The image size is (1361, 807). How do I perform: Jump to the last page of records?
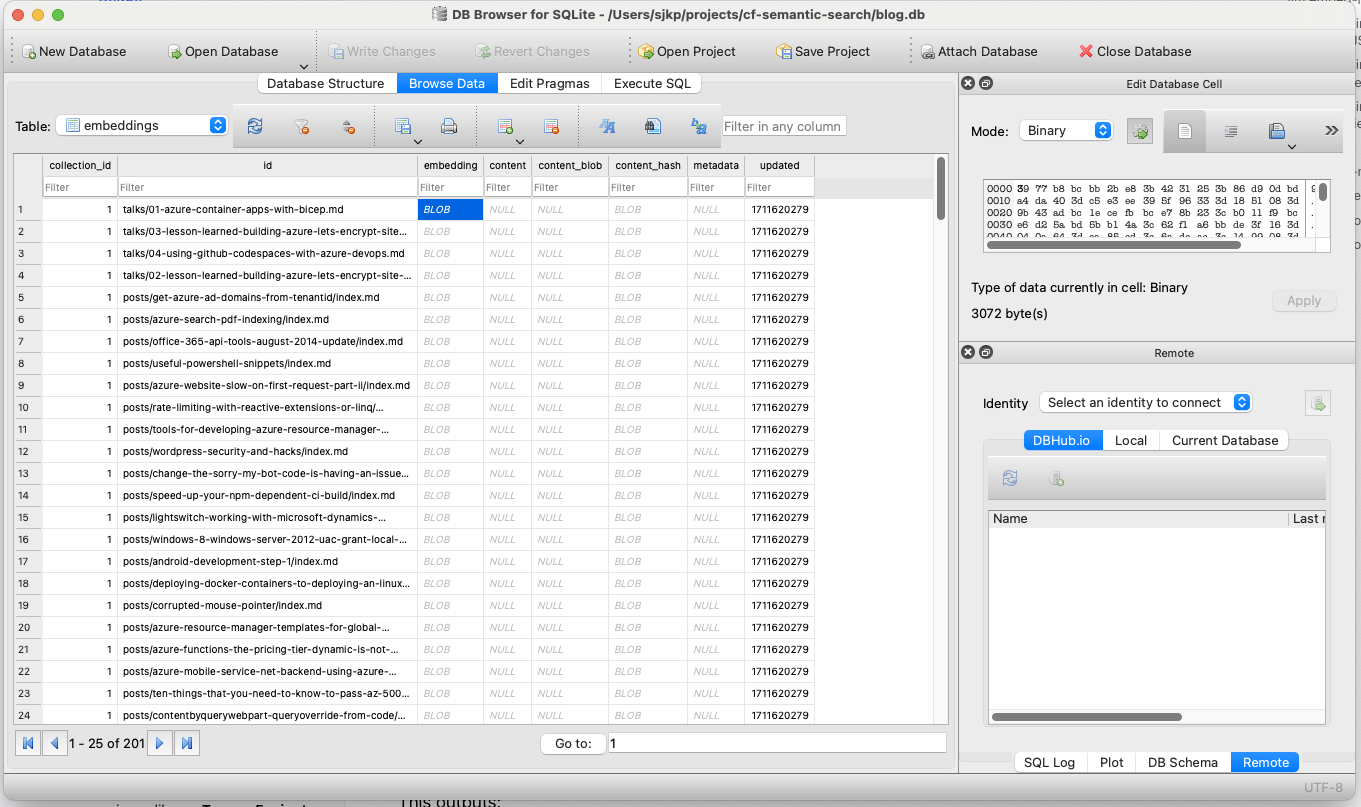[x=186, y=742]
